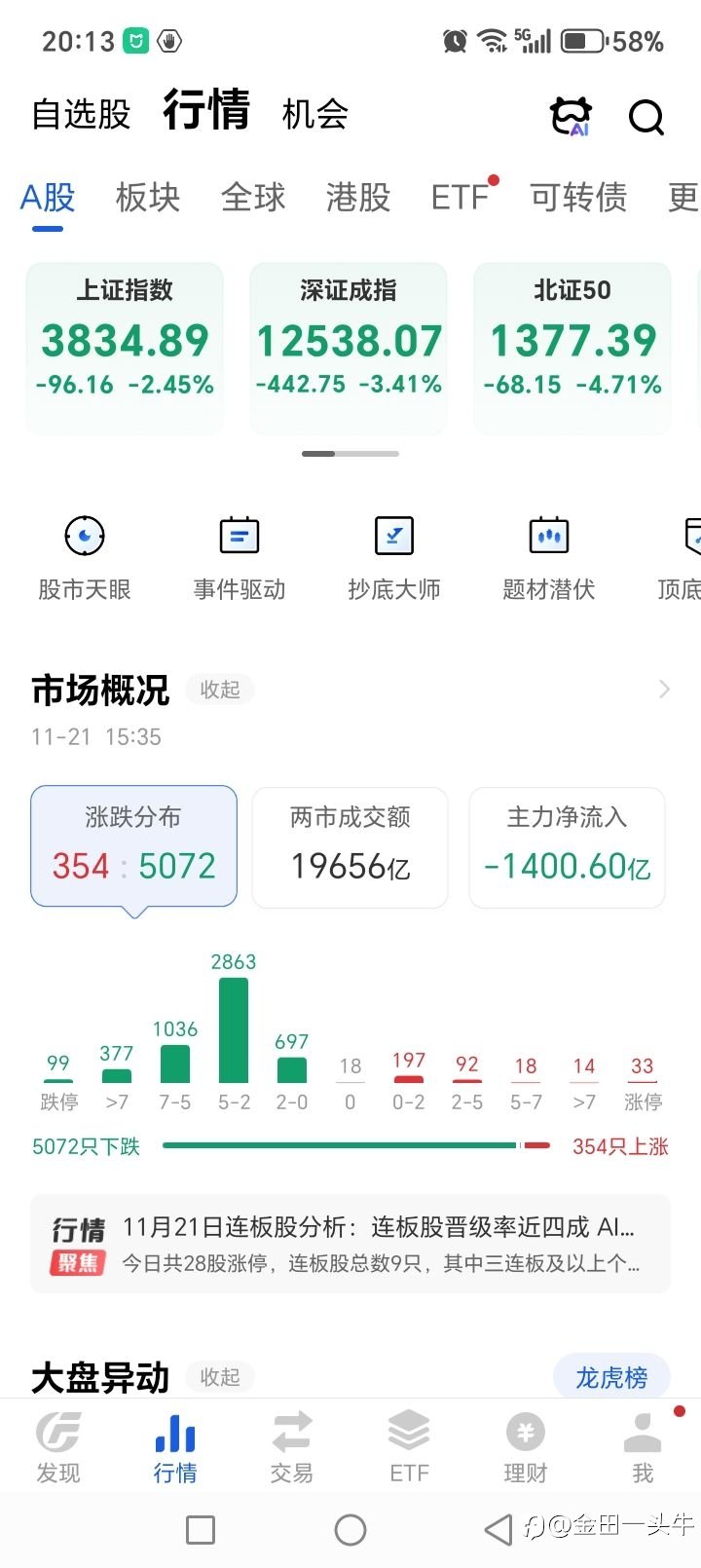Select the 主力净流入 card
The image size is (701, 1568).
tap(568, 847)
